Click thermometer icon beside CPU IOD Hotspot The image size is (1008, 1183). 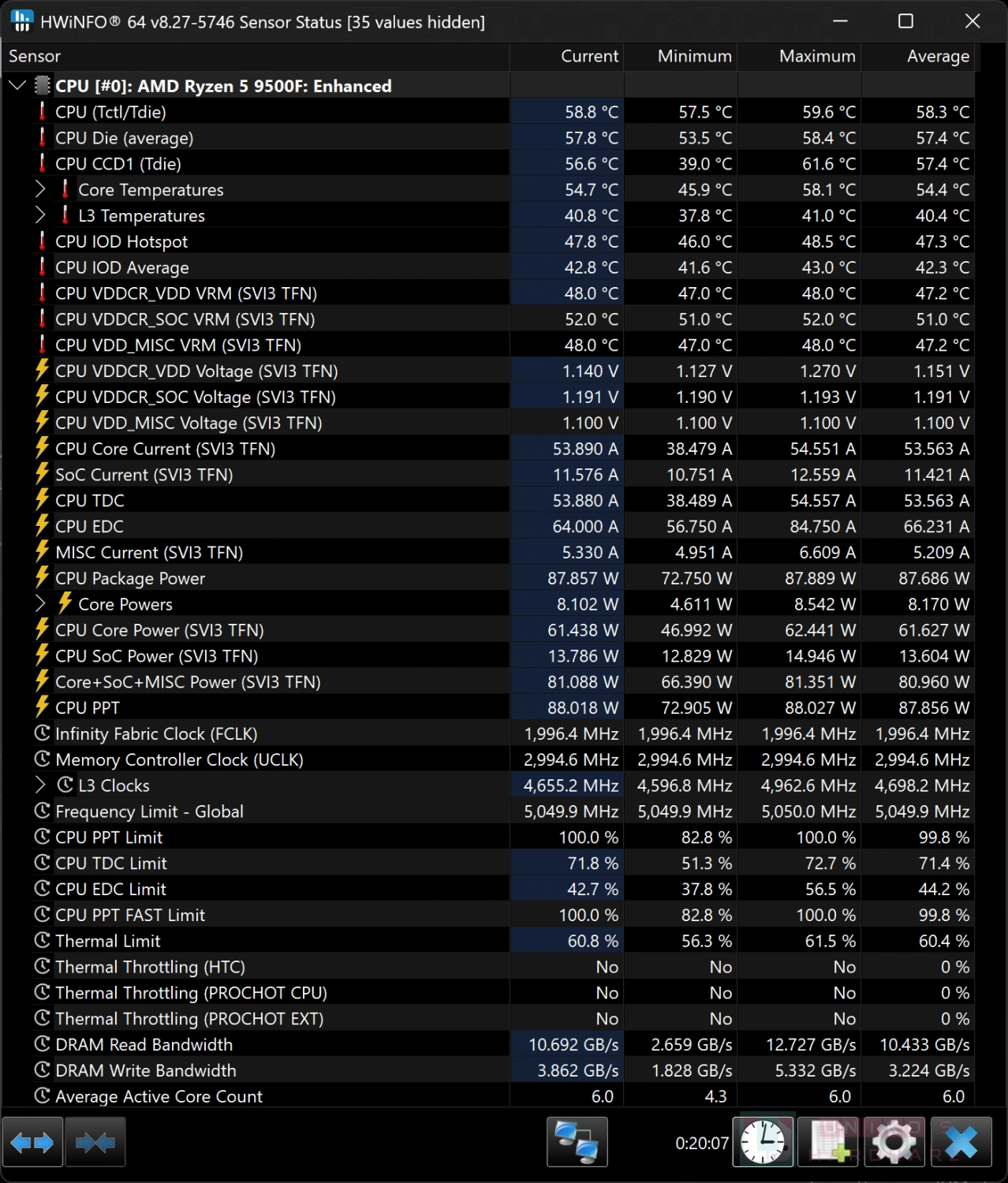pyautogui.click(x=43, y=241)
